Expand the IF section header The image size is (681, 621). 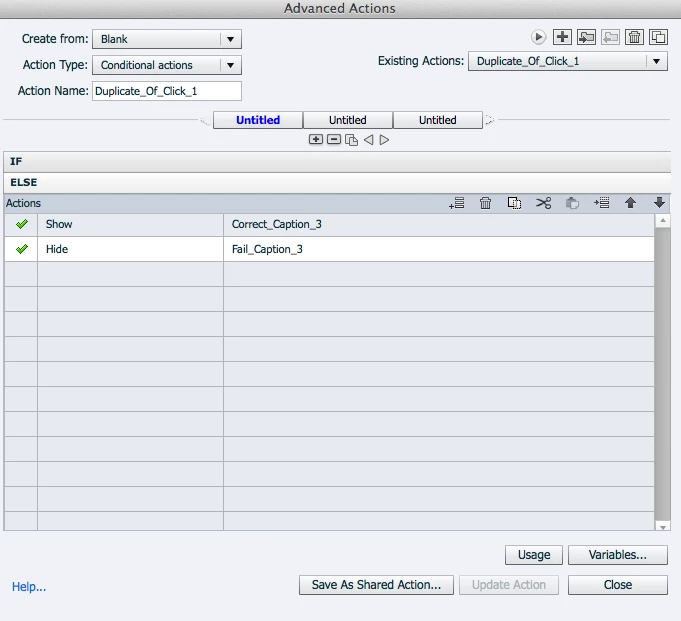point(337,162)
